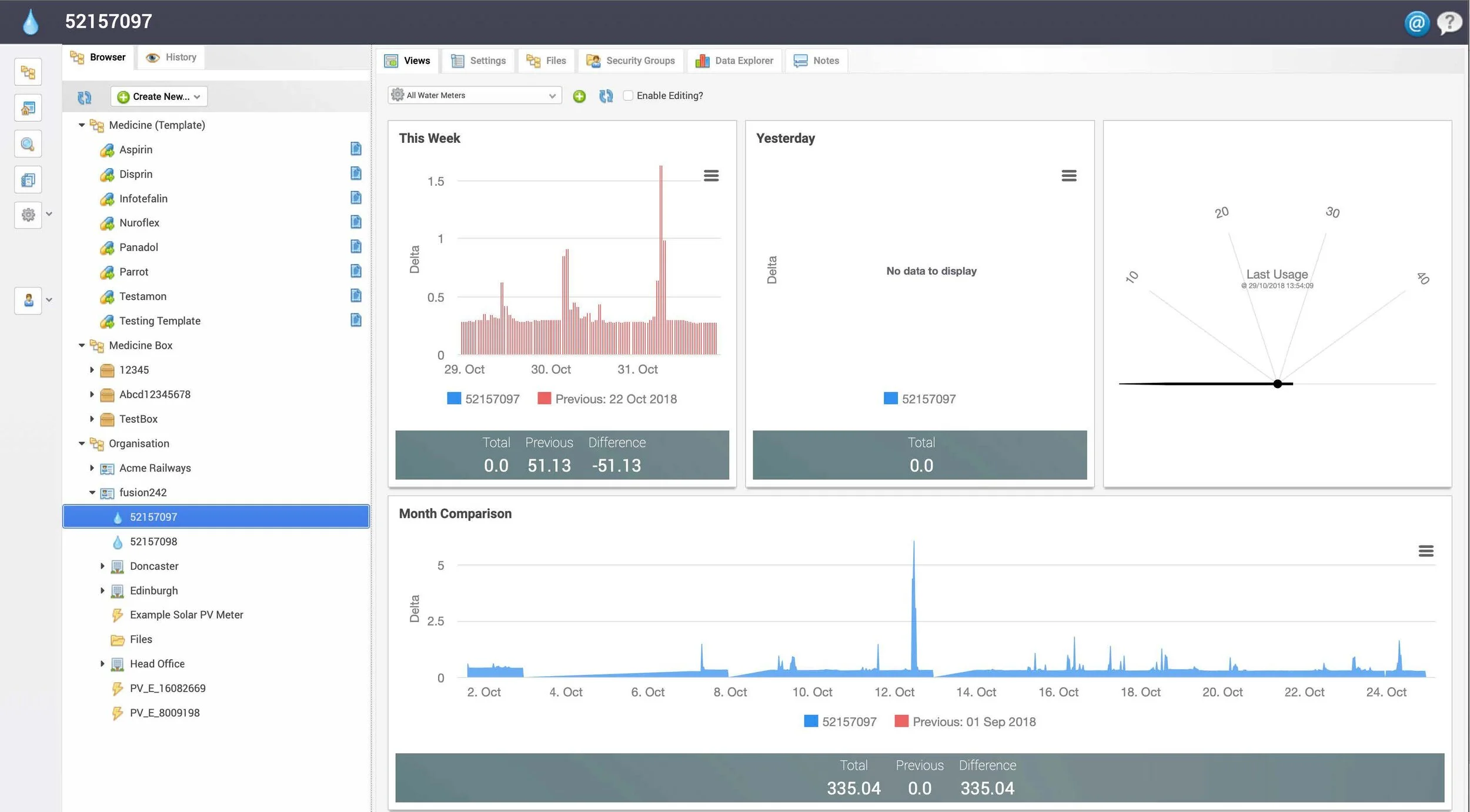The height and width of the screenshot is (812, 1470).
Task: Click the left sidebar search magnifier icon
Action: point(28,144)
